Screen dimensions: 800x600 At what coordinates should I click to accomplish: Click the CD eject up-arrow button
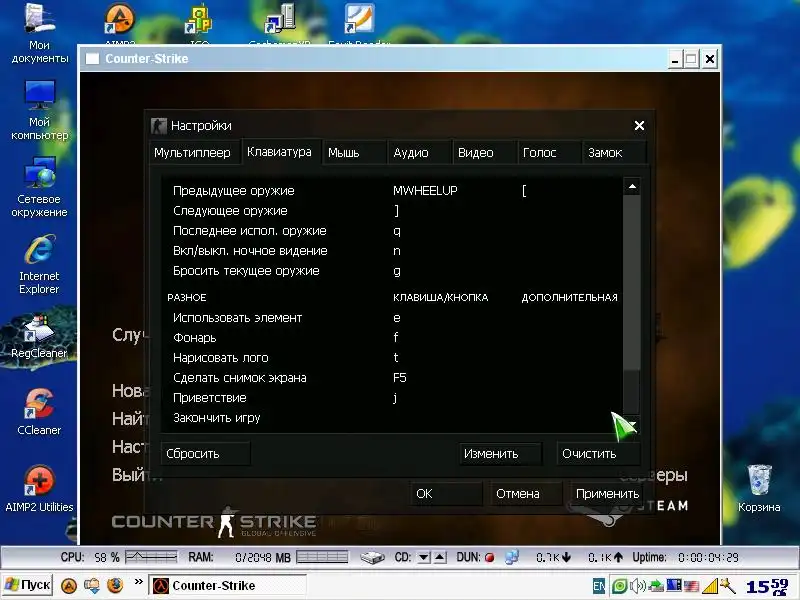pyautogui.click(x=440, y=557)
